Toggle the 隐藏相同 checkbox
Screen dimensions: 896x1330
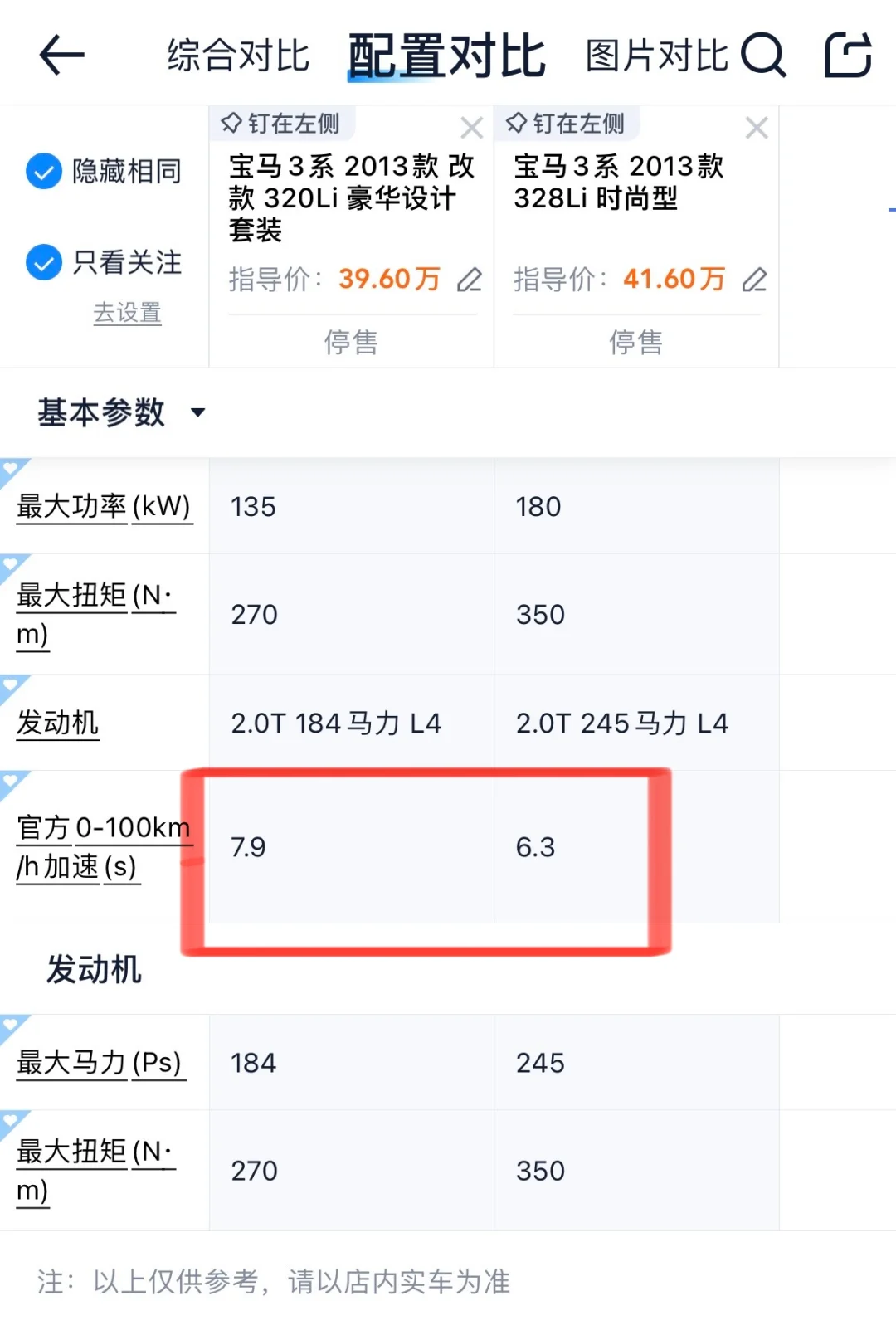tap(44, 172)
